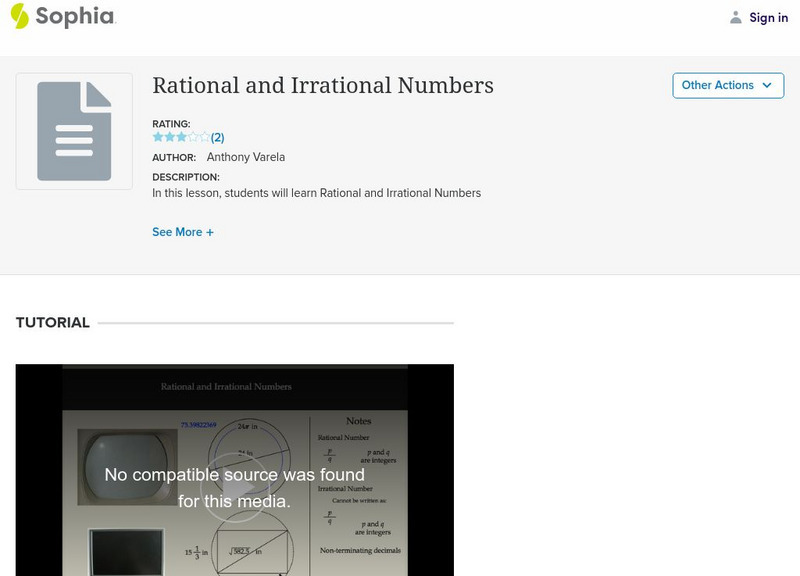The height and width of the screenshot is (576, 800).
Task: Click the chevron on the Other Actions button
Action: tap(766, 86)
